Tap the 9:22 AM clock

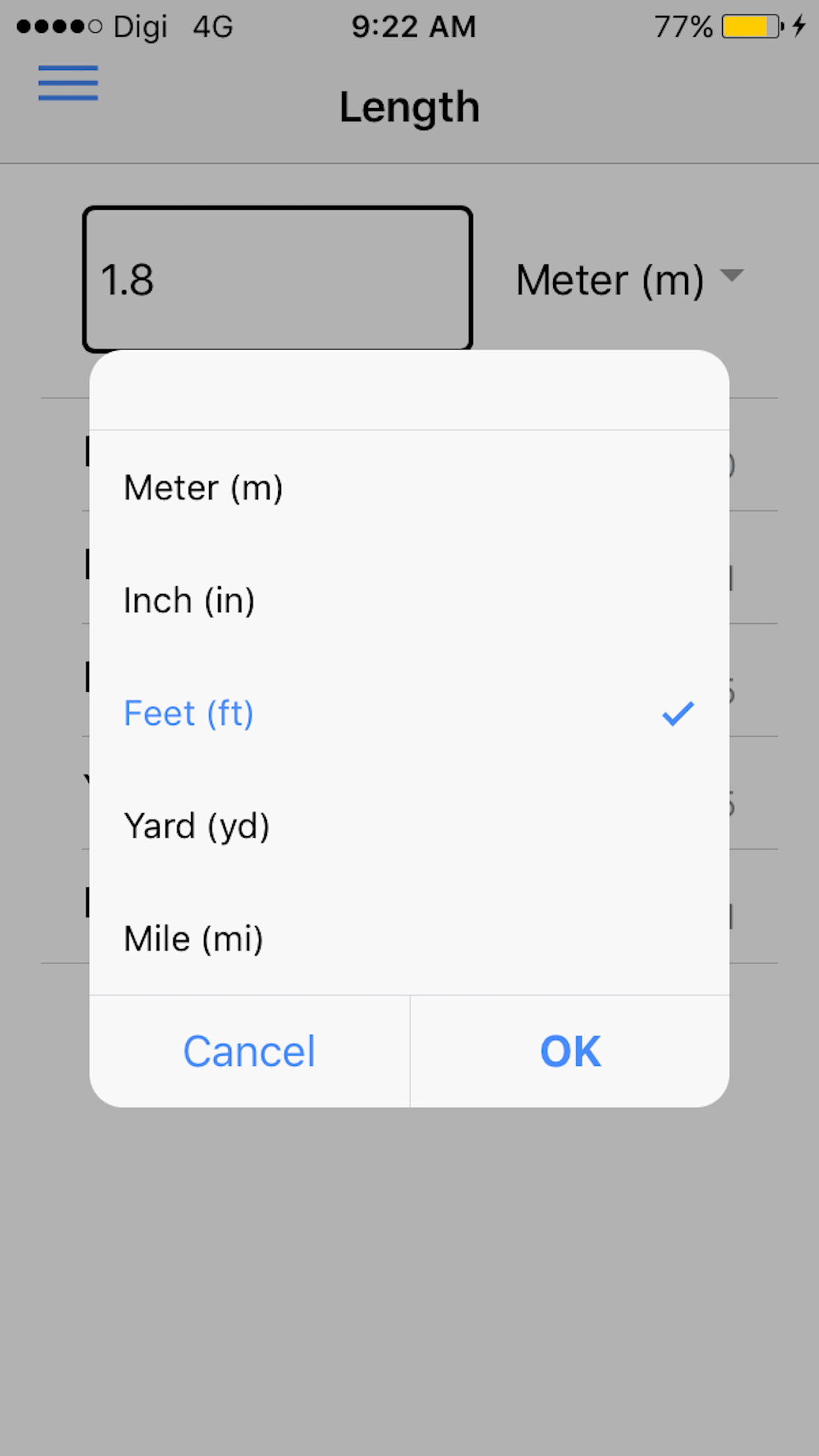(413, 27)
